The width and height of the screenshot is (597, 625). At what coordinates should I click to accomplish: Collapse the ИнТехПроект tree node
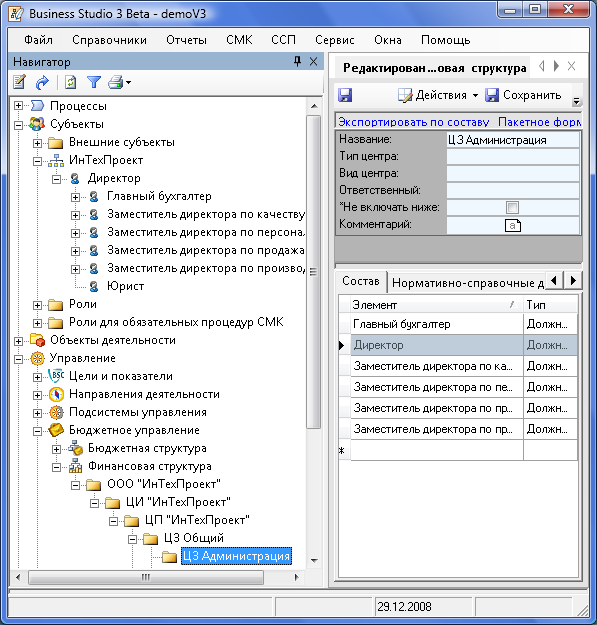[x=37, y=161]
